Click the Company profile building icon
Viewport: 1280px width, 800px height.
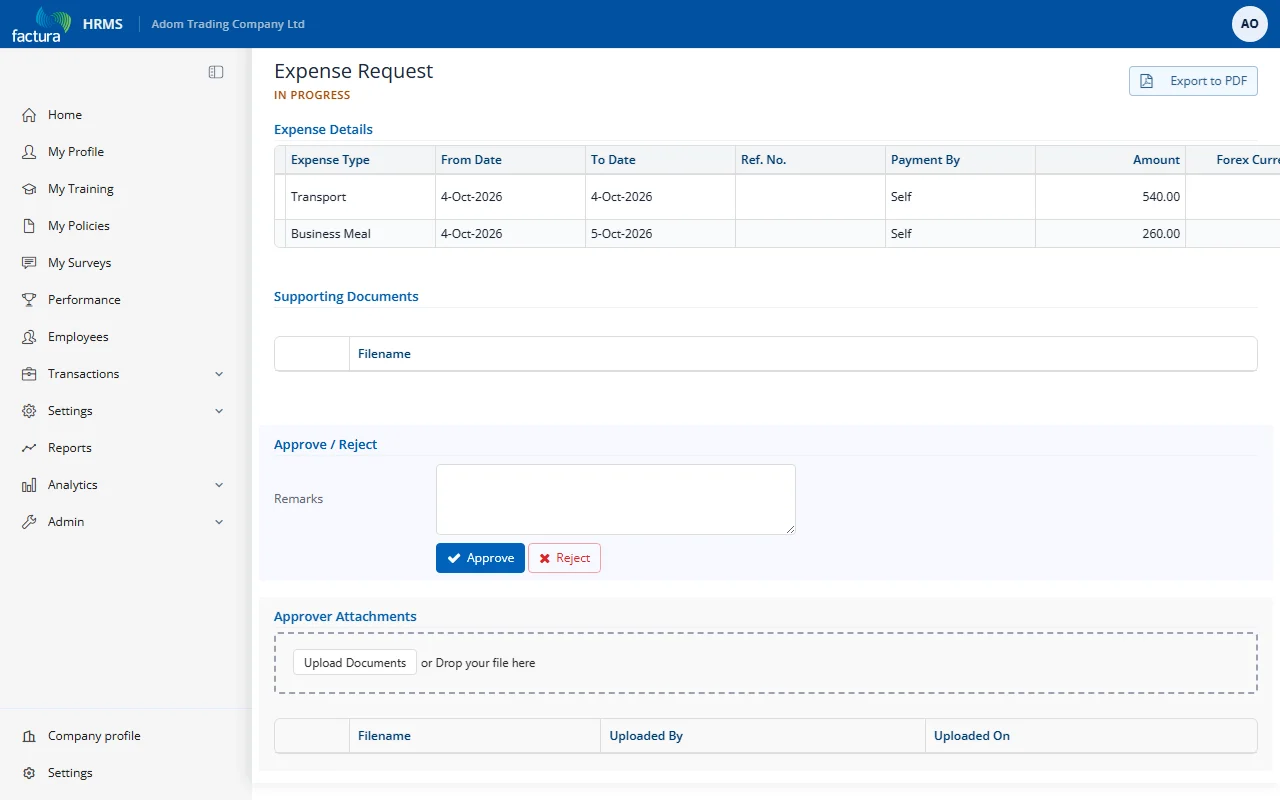pos(29,736)
